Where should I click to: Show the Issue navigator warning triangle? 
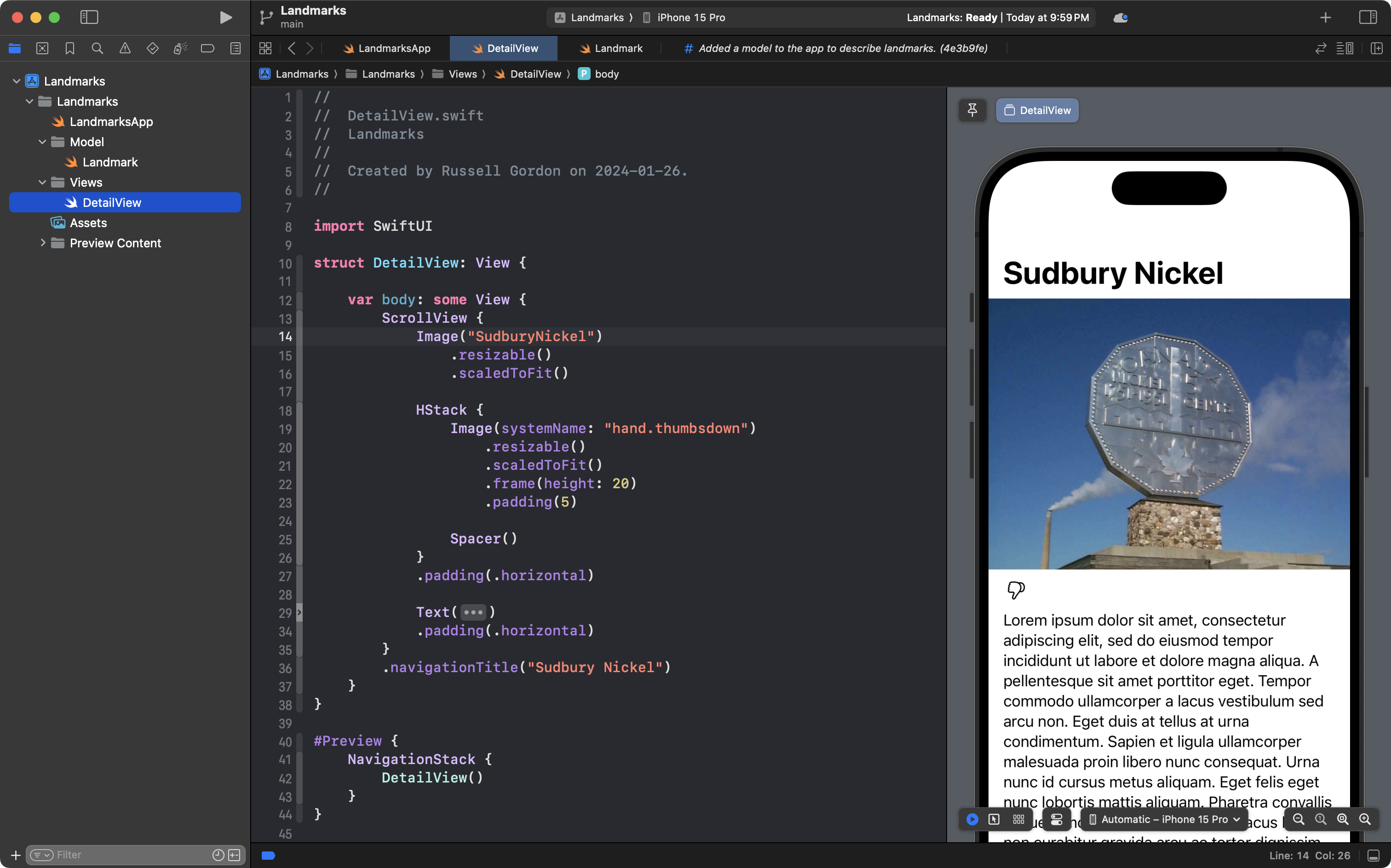[125, 48]
